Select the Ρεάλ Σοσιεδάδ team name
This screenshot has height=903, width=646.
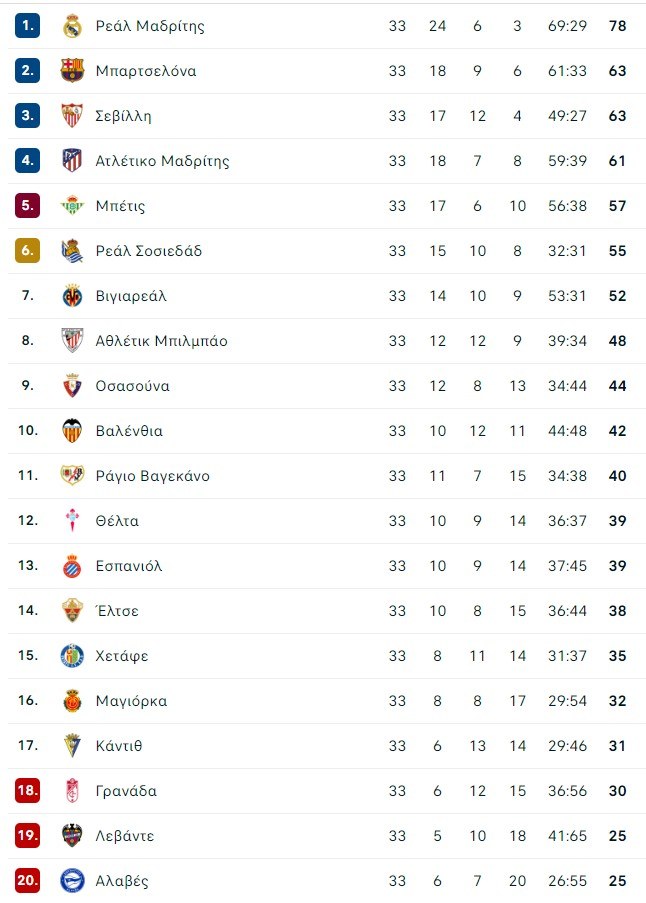pos(149,251)
